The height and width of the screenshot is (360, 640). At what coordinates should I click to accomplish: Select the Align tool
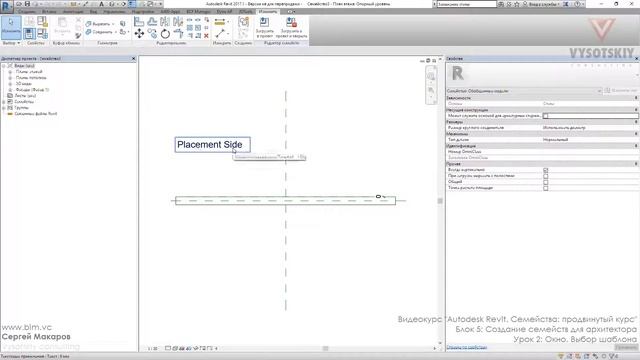(139, 22)
